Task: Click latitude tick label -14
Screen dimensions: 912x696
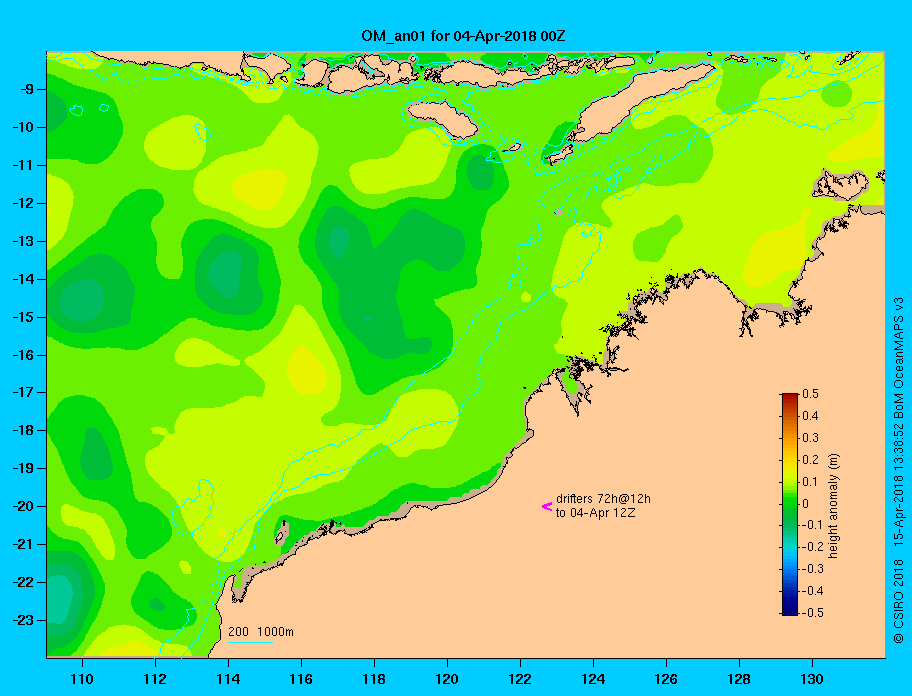Action: [22, 279]
